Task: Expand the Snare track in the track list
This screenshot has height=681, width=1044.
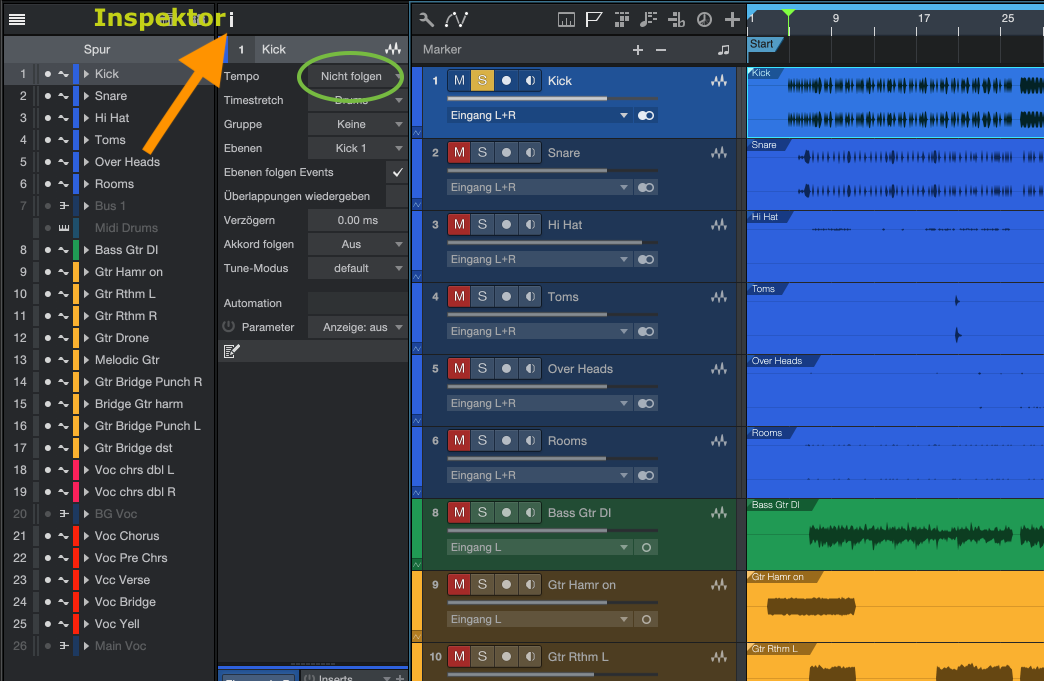Action: 87,96
